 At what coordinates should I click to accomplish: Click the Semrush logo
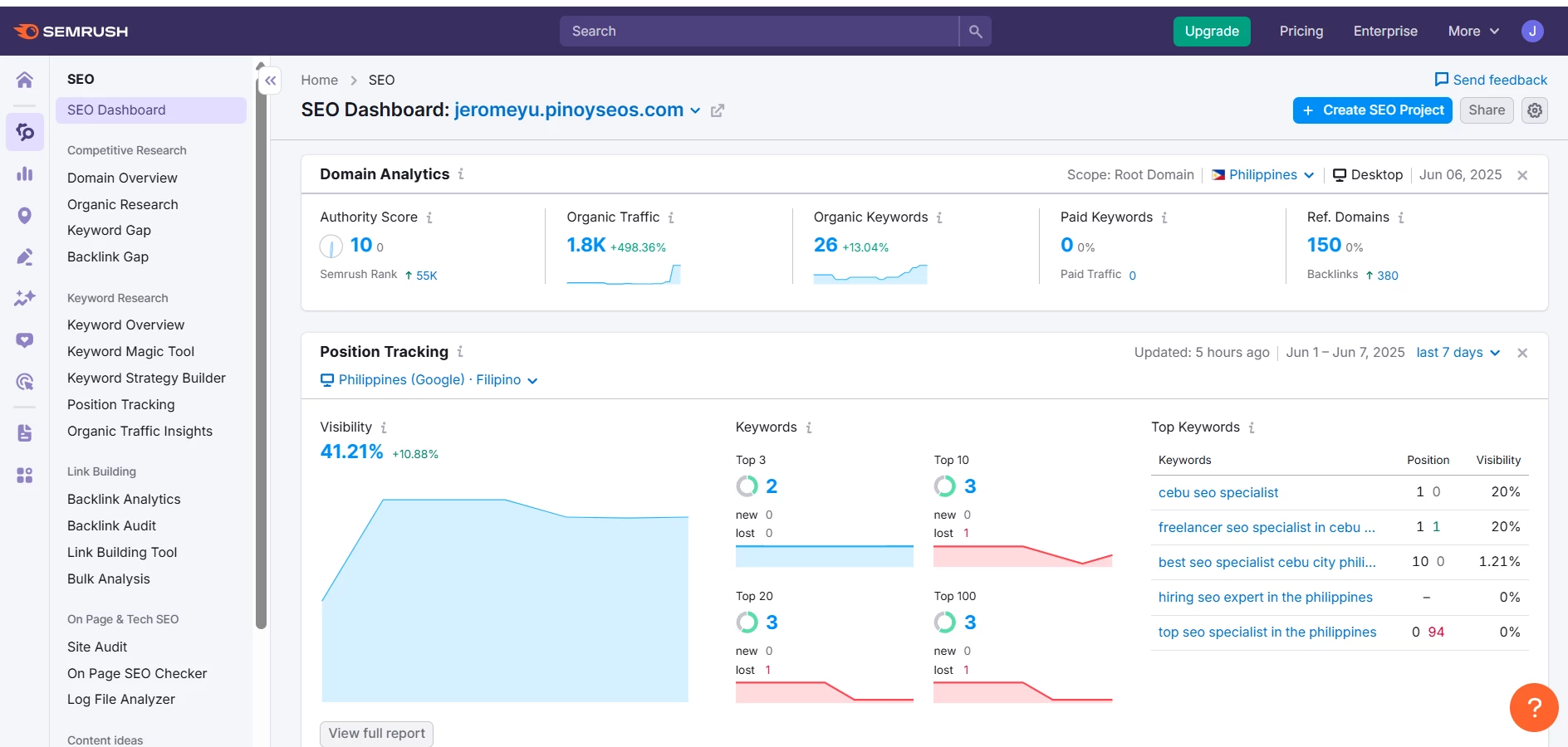(71, 32)
